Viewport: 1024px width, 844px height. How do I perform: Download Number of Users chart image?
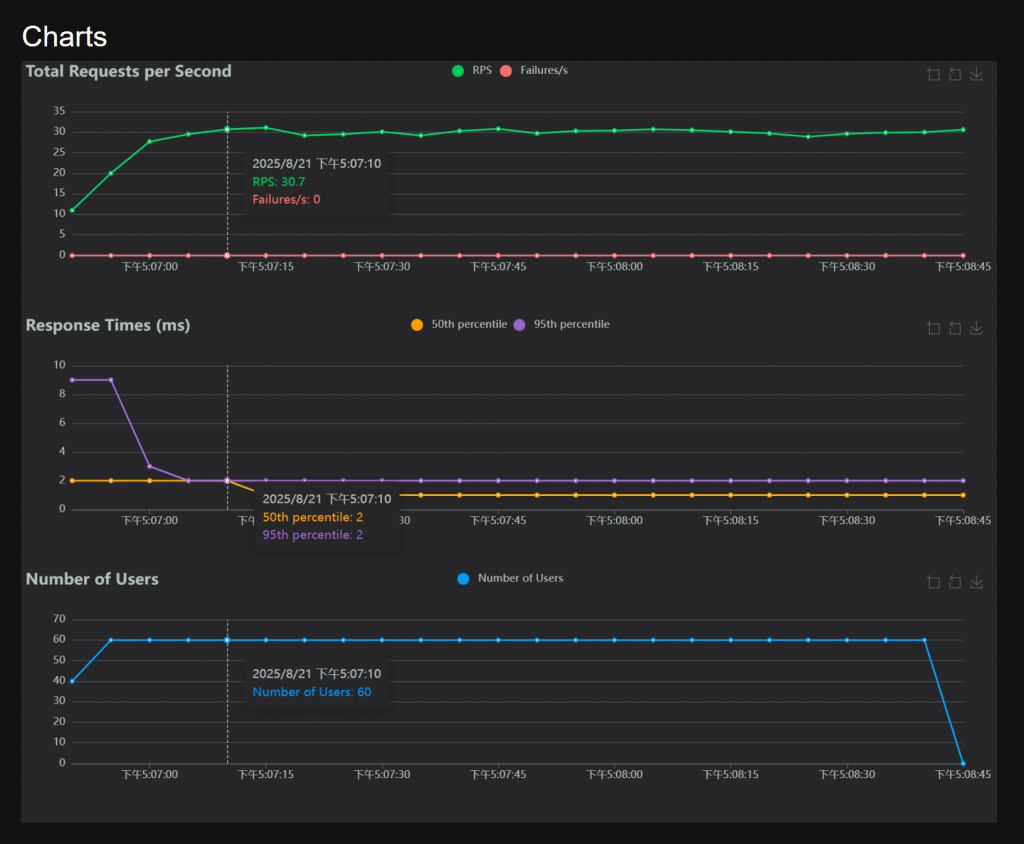977,582
